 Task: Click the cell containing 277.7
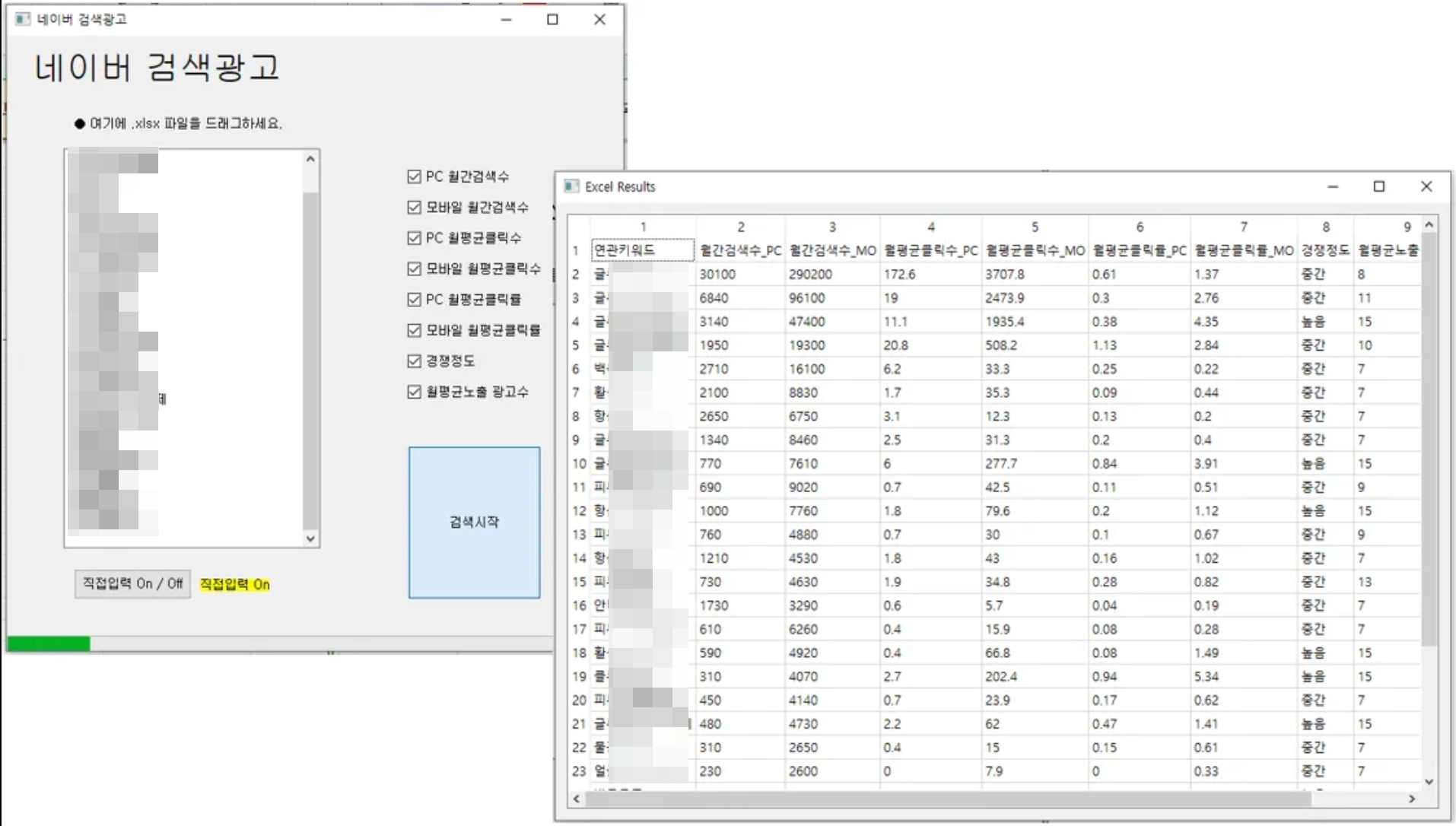tap(1035, 464)
